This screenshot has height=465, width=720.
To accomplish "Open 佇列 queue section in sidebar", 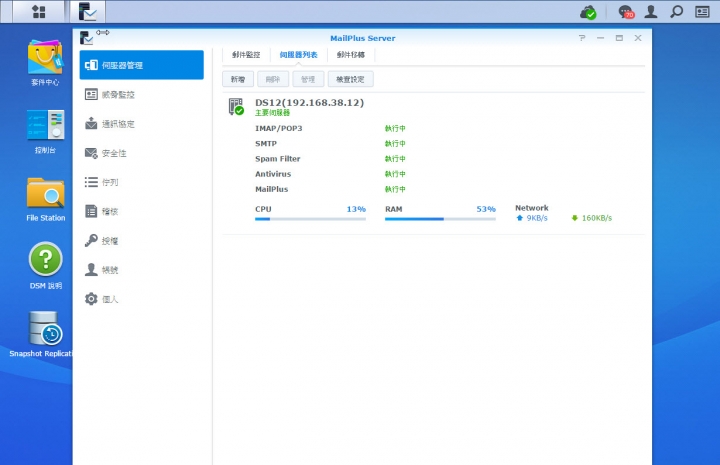I will tap(141, 182).
